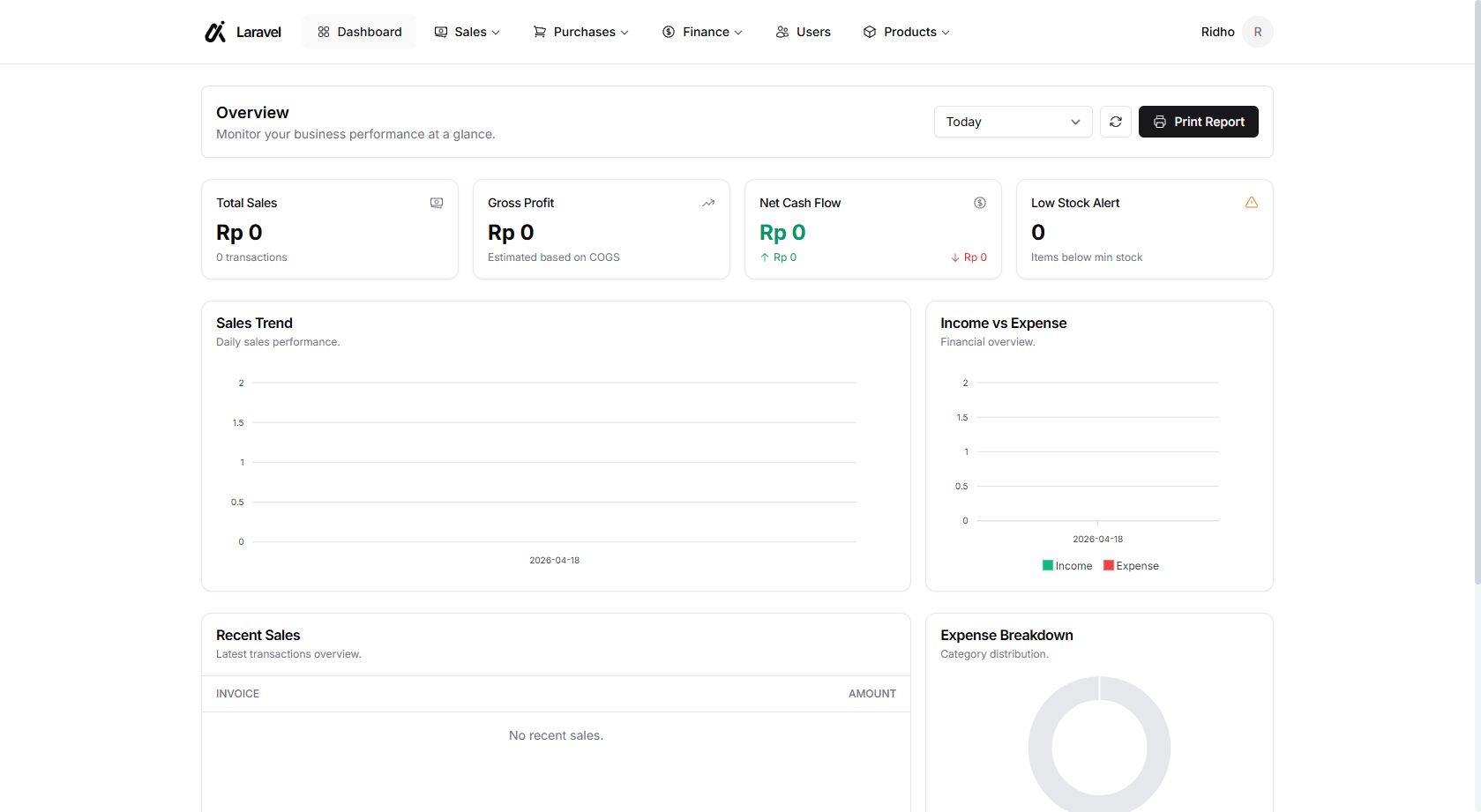Viewport: 1481px width, 812px height.
Task: Click the Print Report button
Action: (1199, 122)
